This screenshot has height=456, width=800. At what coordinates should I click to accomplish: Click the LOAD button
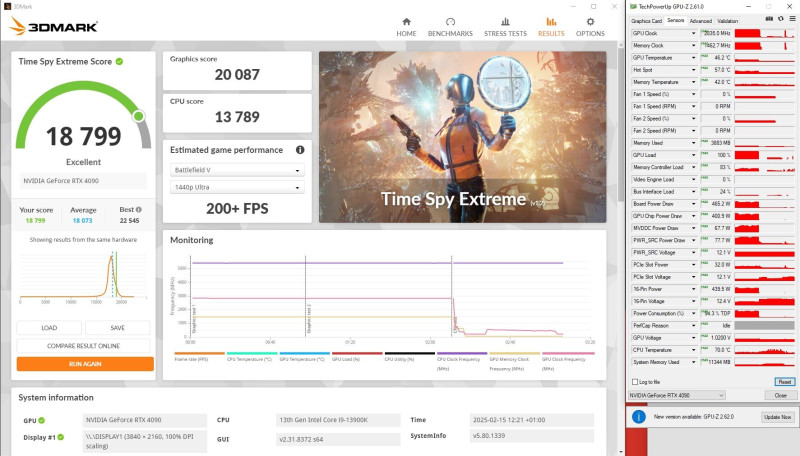click(49, 327)
